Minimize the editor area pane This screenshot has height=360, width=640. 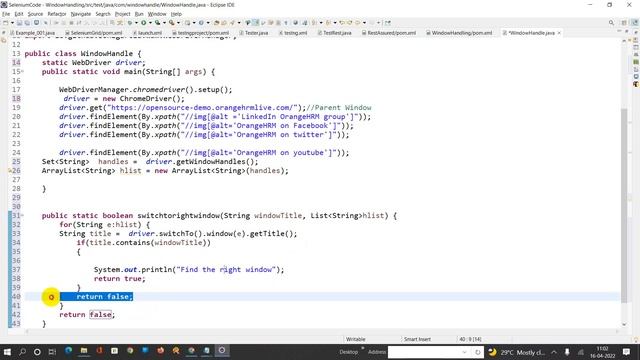coord(619,31)
